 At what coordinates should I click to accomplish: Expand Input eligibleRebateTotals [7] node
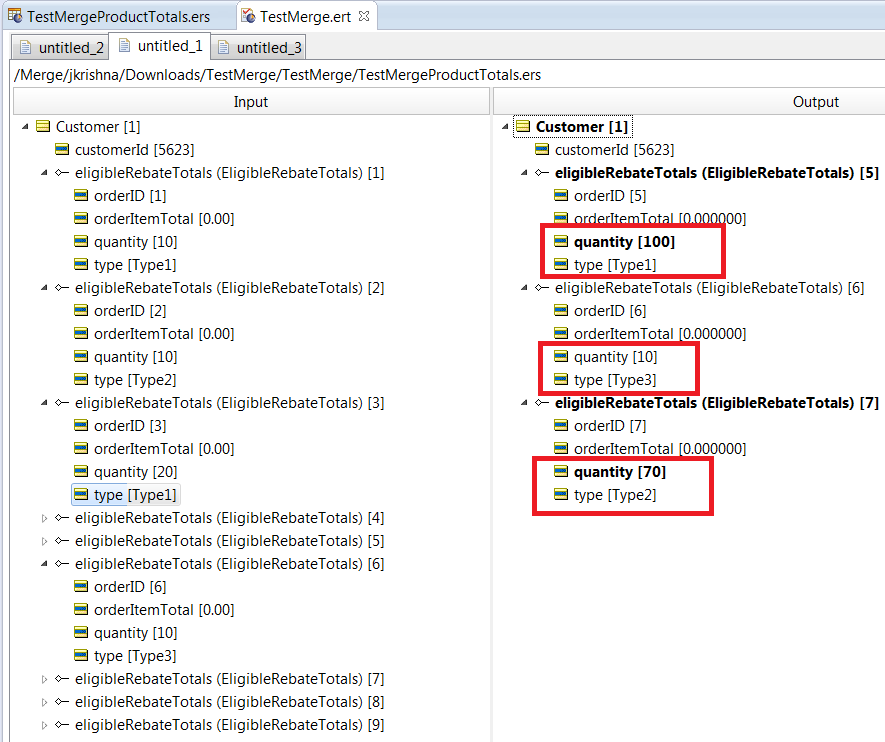[x=44, y=679]
